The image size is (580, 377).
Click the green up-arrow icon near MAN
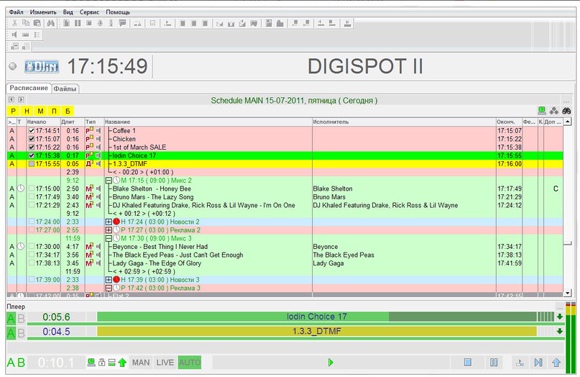[122, 363]
